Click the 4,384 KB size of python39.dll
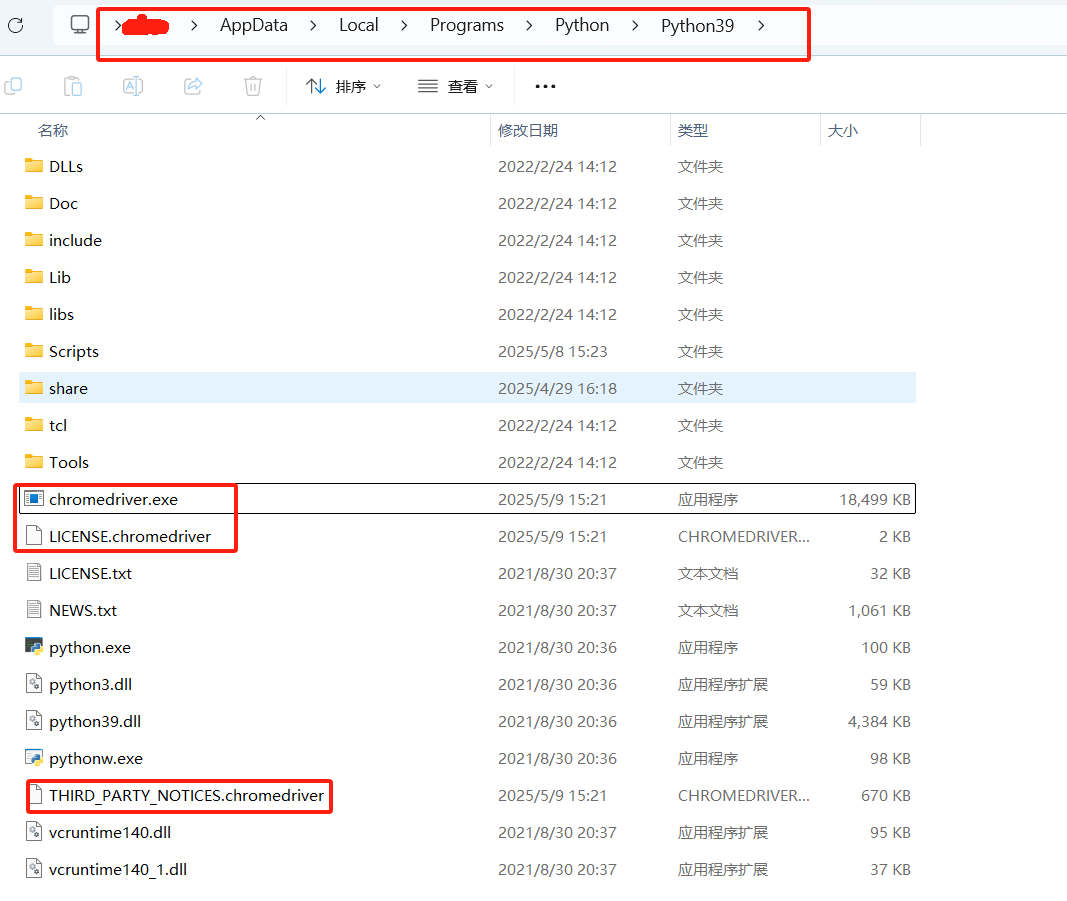The width and height of the screenshot is (1067, 901). [879, 721]
